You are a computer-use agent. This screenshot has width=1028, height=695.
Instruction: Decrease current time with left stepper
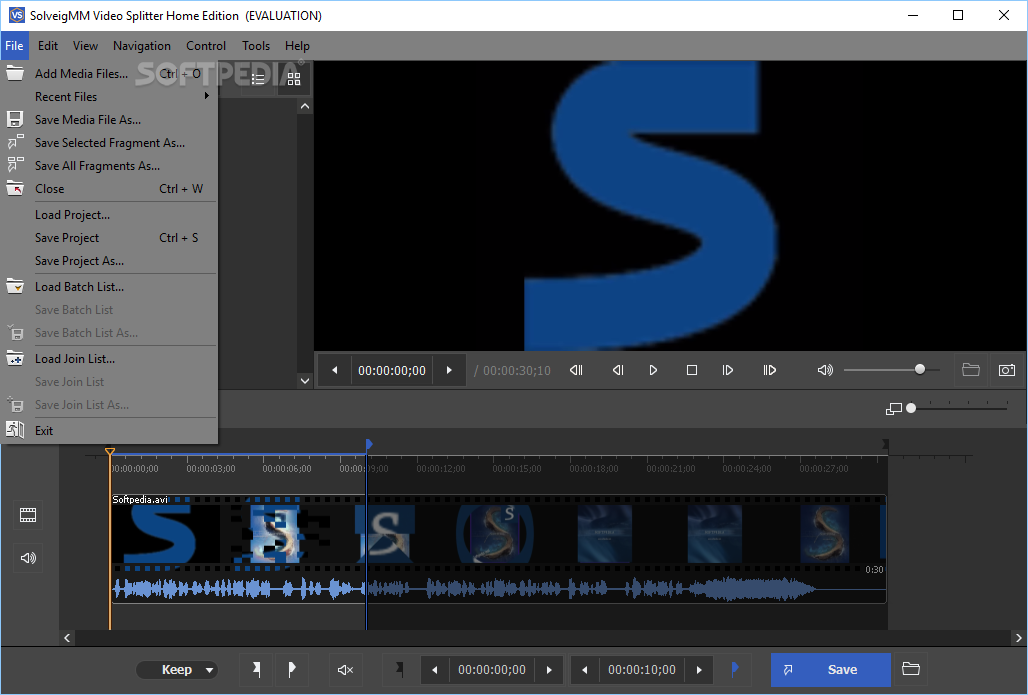(x=335, y=370)
